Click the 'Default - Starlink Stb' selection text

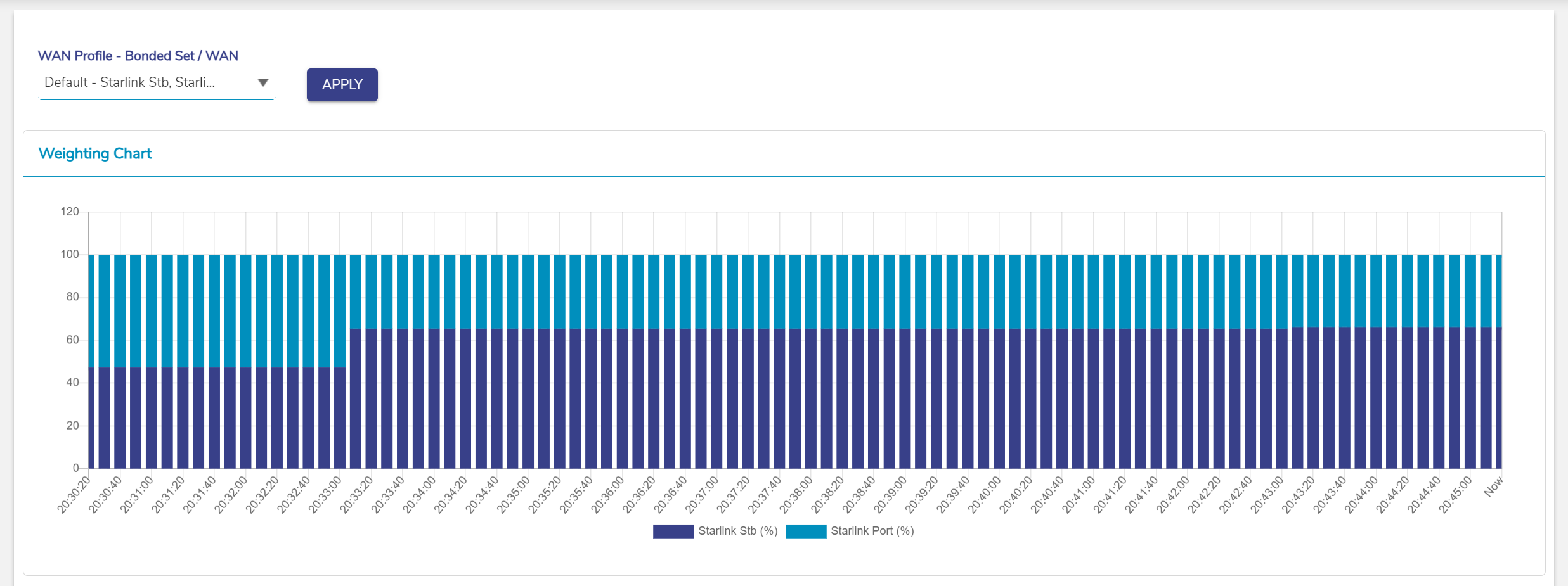click(130, 82)
